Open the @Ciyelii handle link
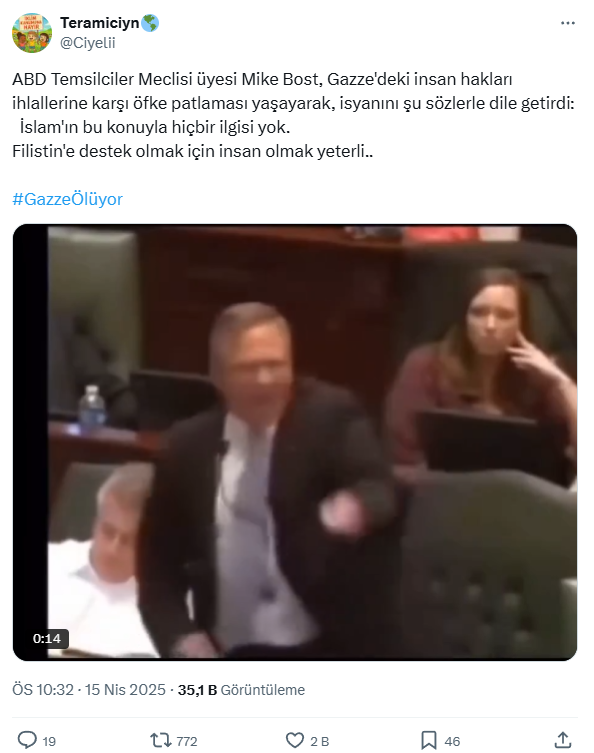Screen dimensions: 594x753 87,43
